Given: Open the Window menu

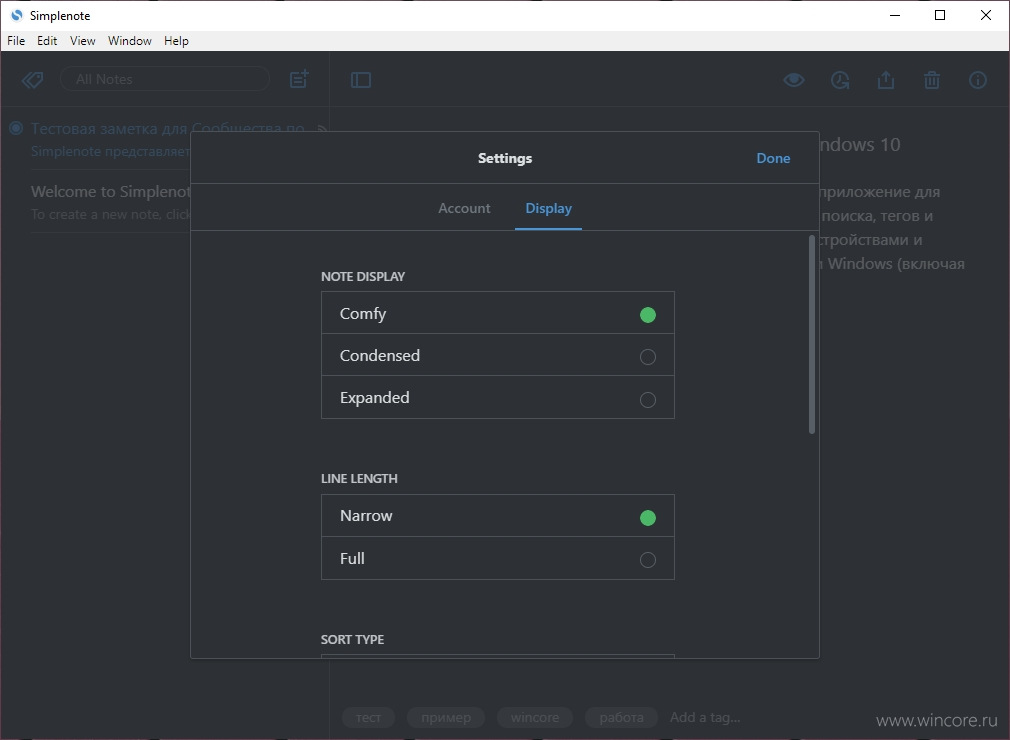Looking at the screenshot, I should [129, 41].
